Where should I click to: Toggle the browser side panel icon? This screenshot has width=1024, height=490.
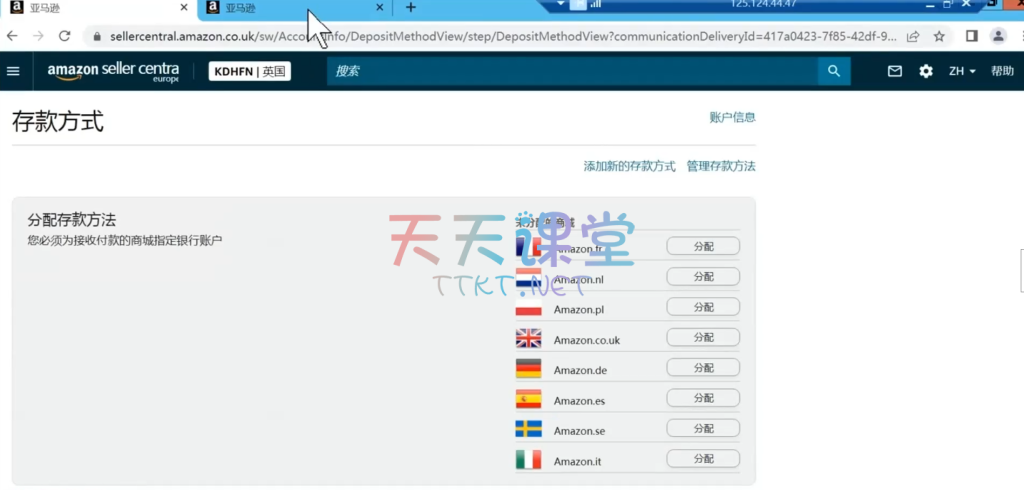point(971,36)
